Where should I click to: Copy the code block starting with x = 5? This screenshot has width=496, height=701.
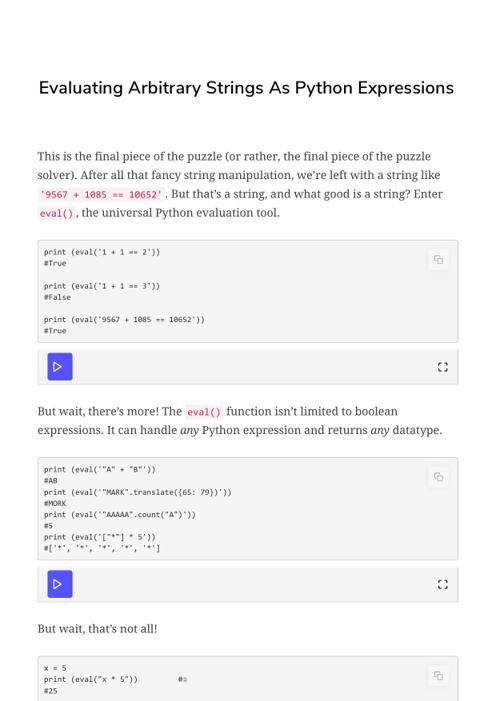[438, 676]
